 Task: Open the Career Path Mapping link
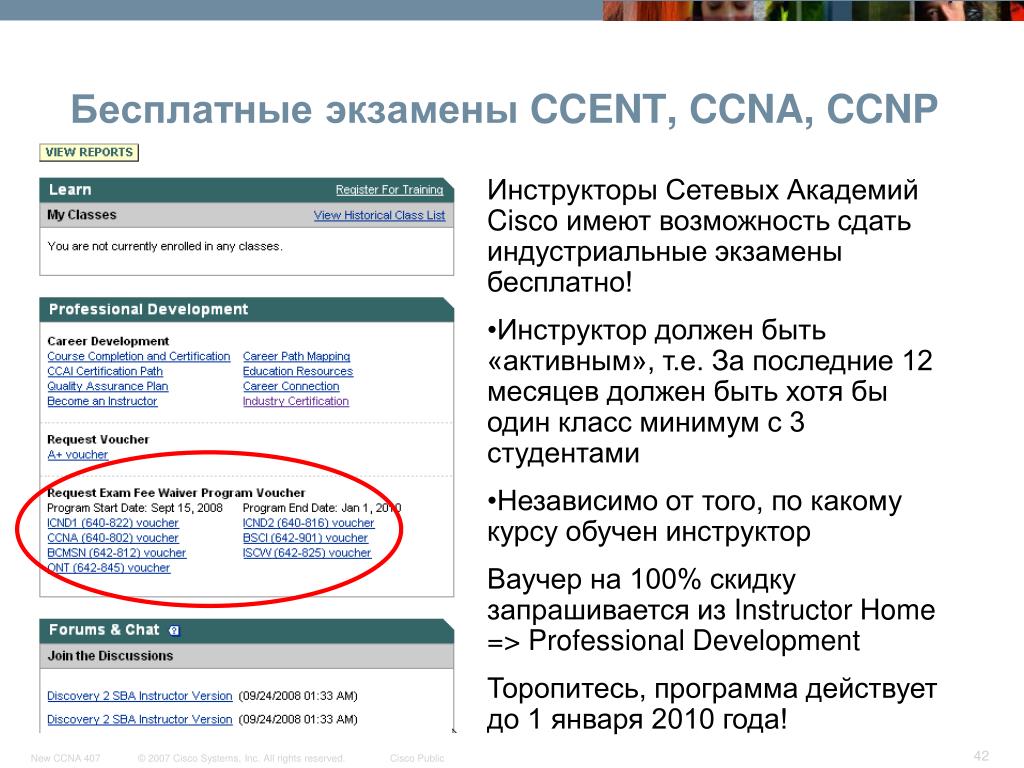click(296, 357)
